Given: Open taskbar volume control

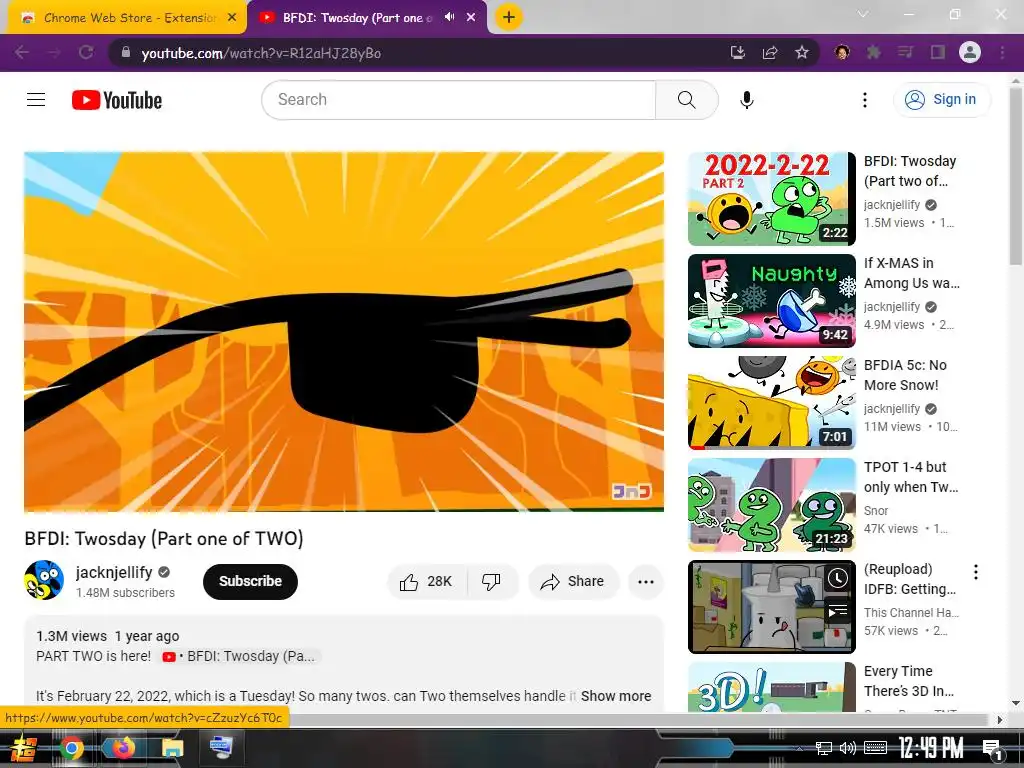Looking at the screenshot, I should [848, 748].
